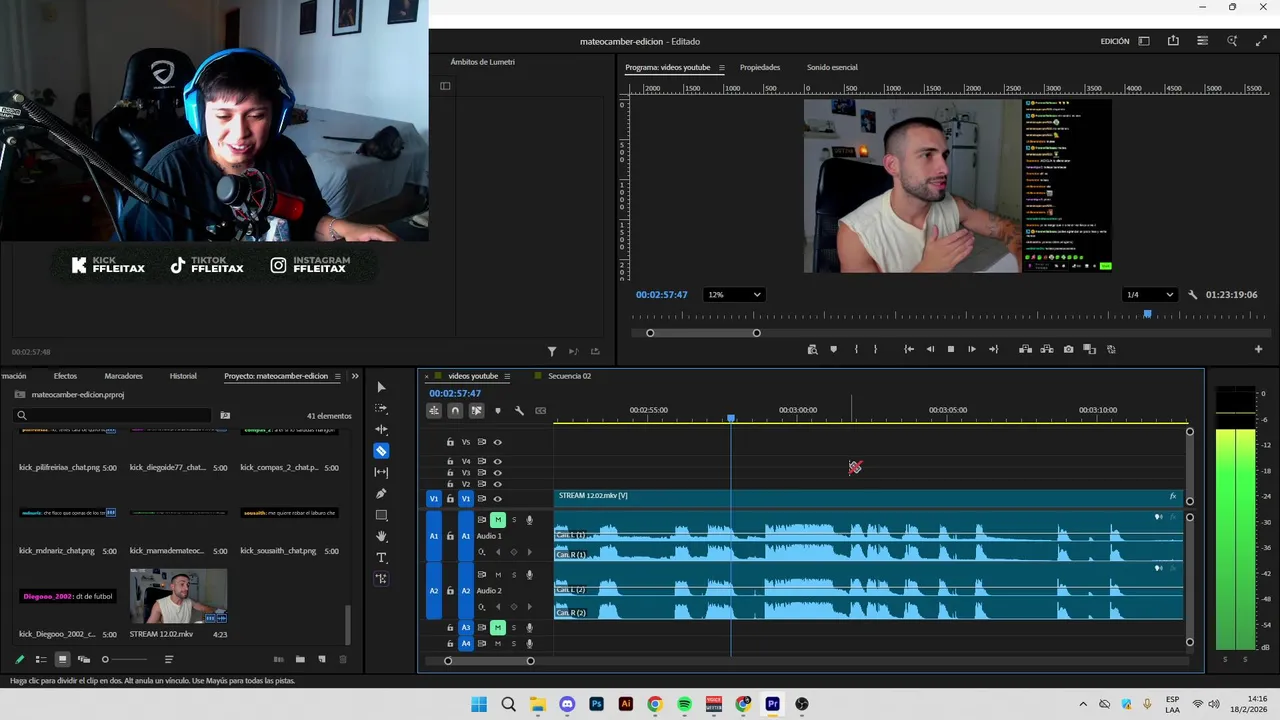
Task: Expand hidden panel tabs chevron
Action: click(355, 376)
